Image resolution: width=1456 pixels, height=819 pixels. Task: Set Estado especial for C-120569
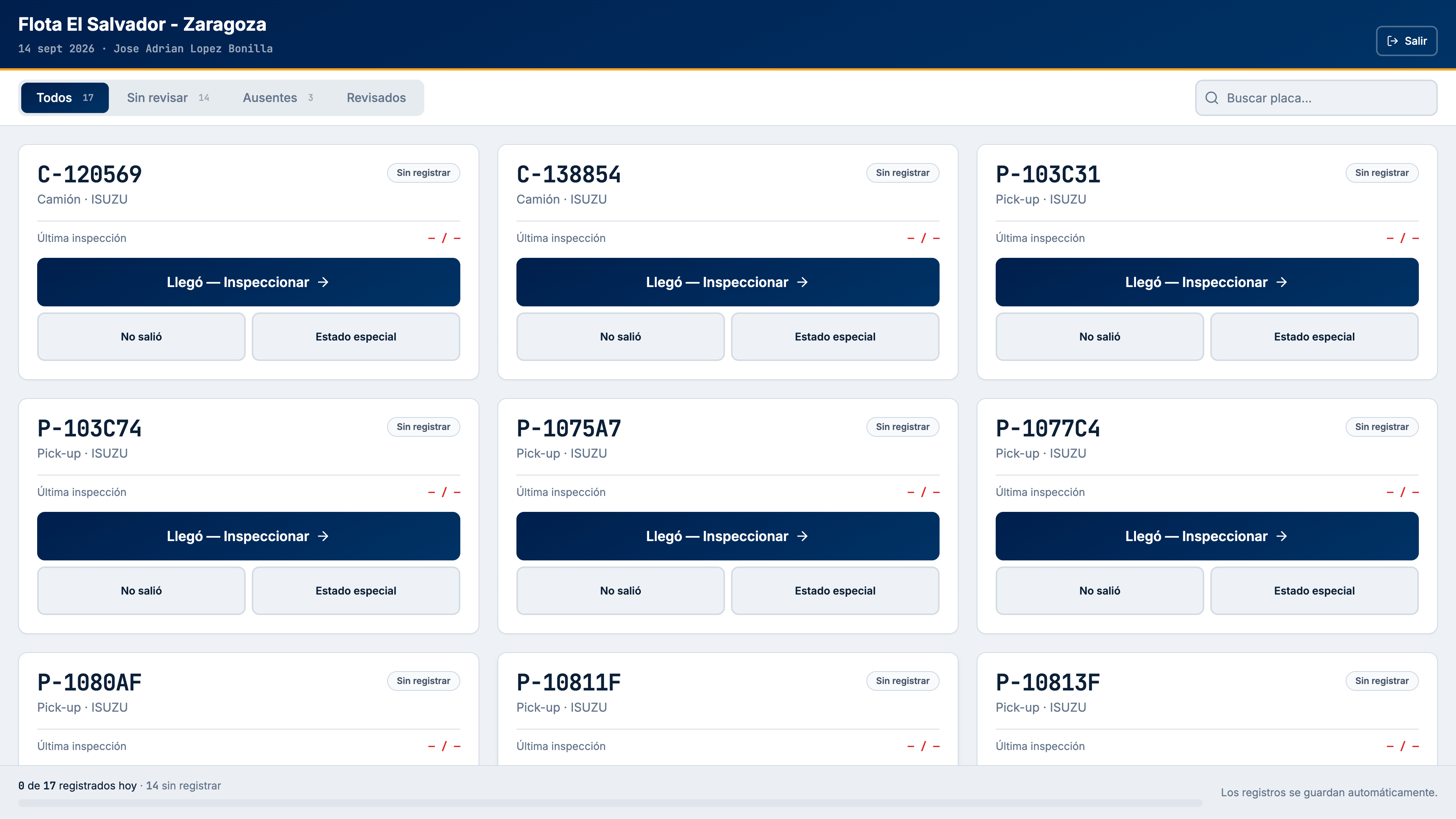point(356,336)
